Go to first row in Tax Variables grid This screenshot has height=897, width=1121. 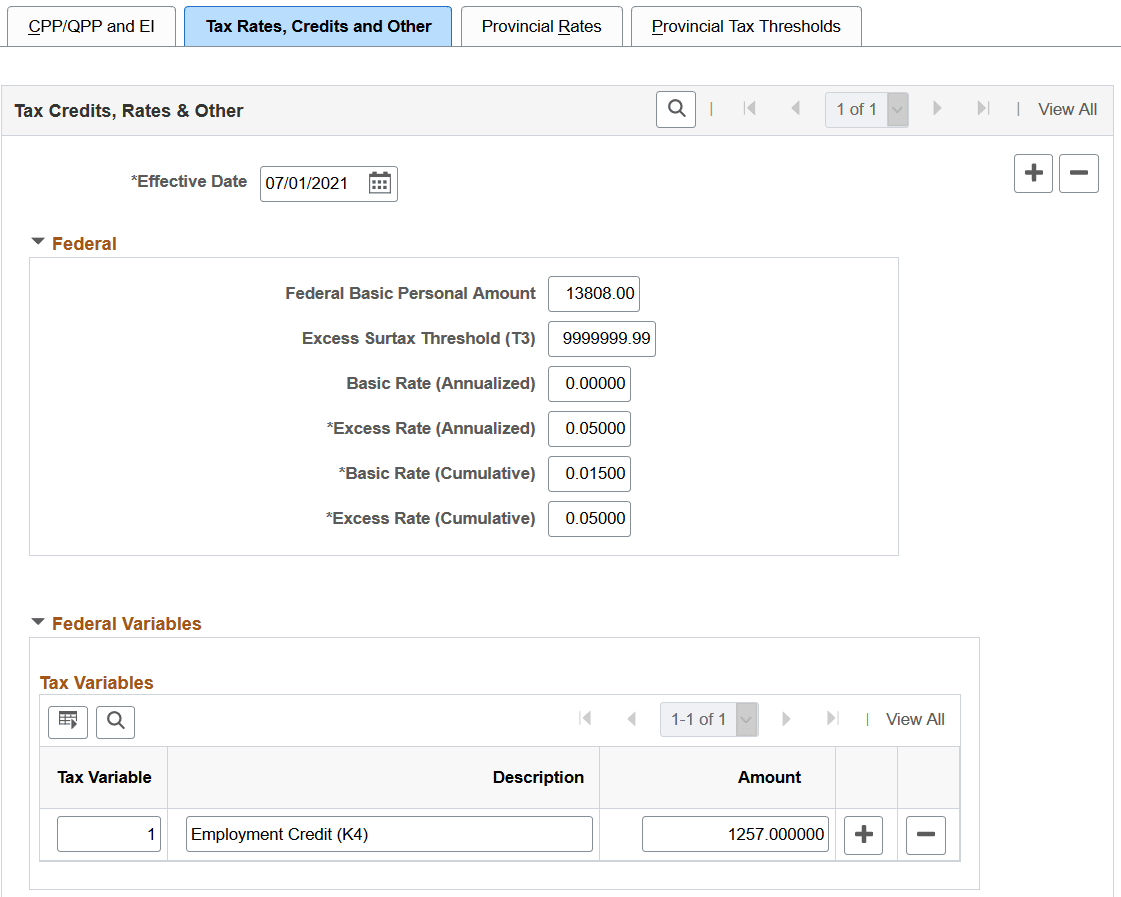pyautogui.click(x=585, y=718)
